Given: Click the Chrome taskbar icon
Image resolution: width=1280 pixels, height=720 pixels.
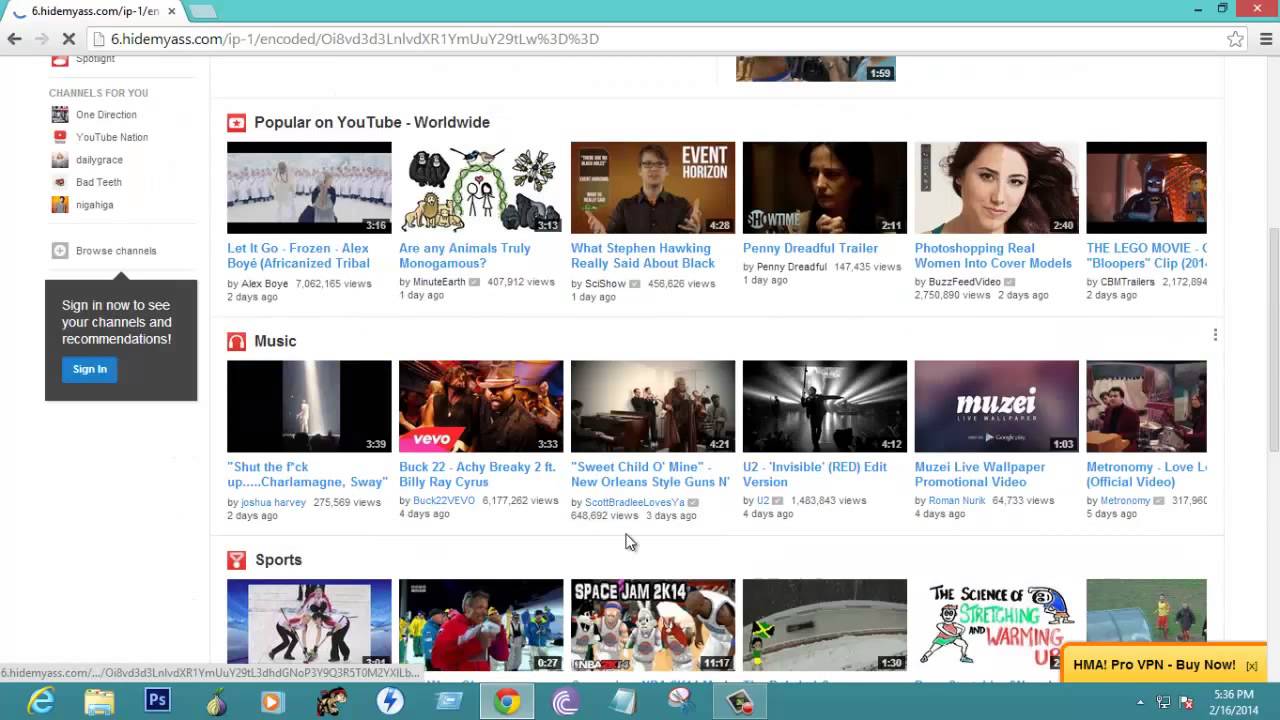Looking at the screenshot, I should [507, 702].
